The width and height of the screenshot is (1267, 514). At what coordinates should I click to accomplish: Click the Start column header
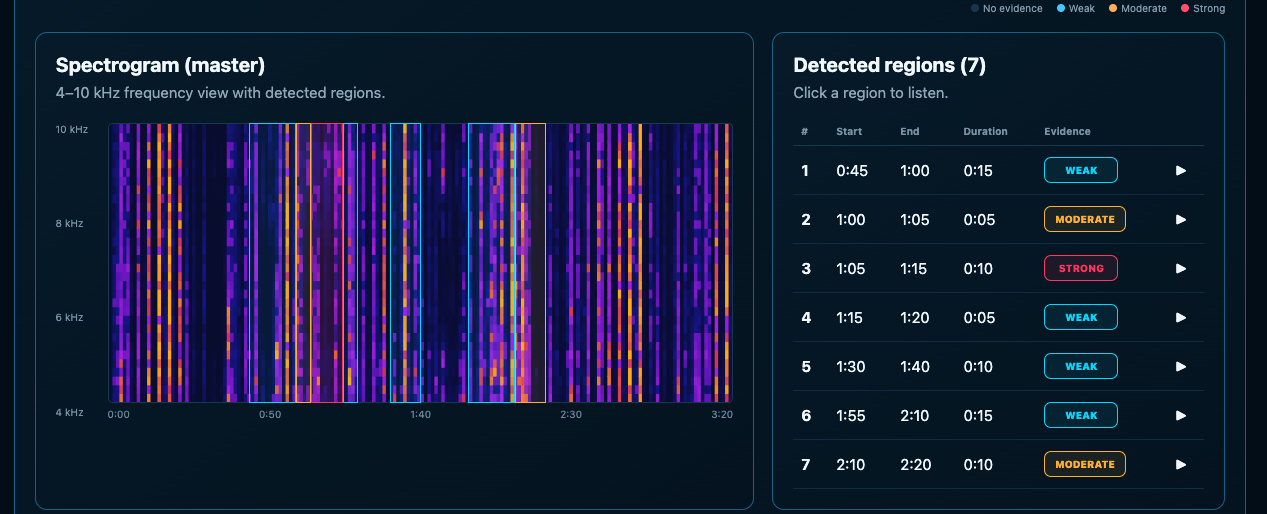849,131
